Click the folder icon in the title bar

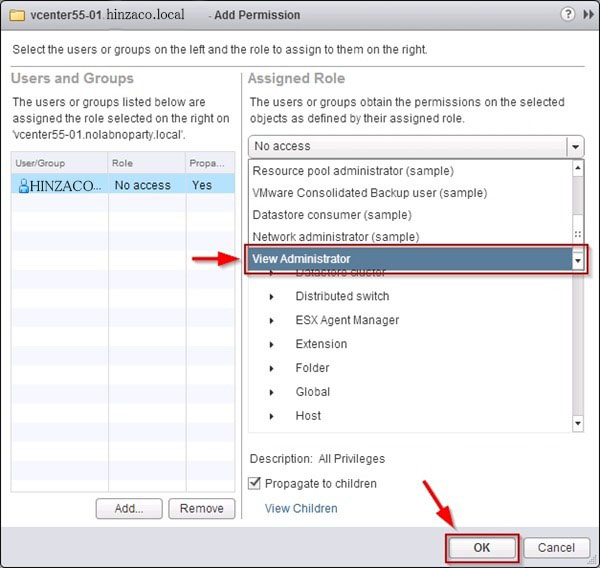15,16
